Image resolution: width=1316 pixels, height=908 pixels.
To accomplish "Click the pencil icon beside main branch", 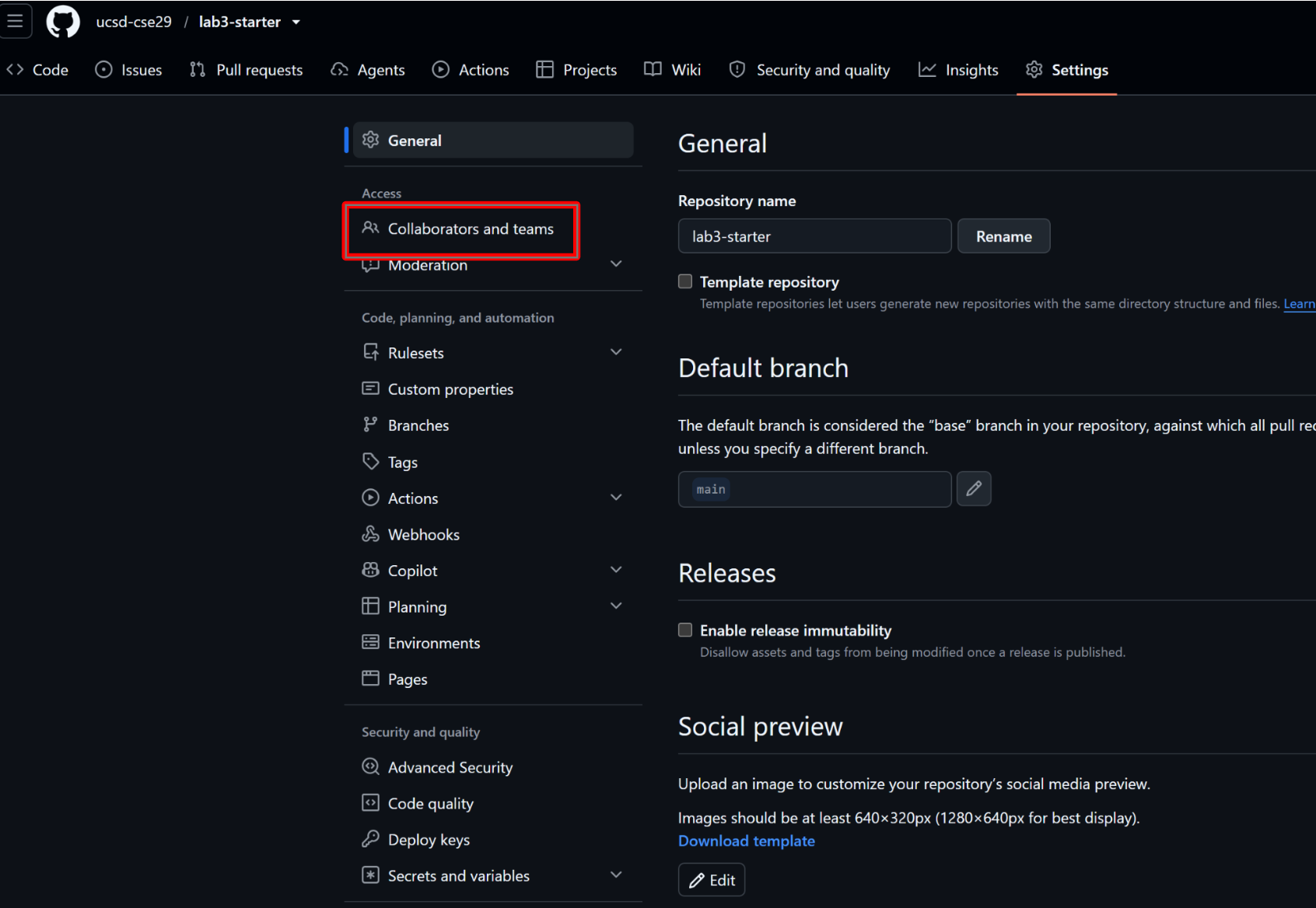I will pos(974,489).
